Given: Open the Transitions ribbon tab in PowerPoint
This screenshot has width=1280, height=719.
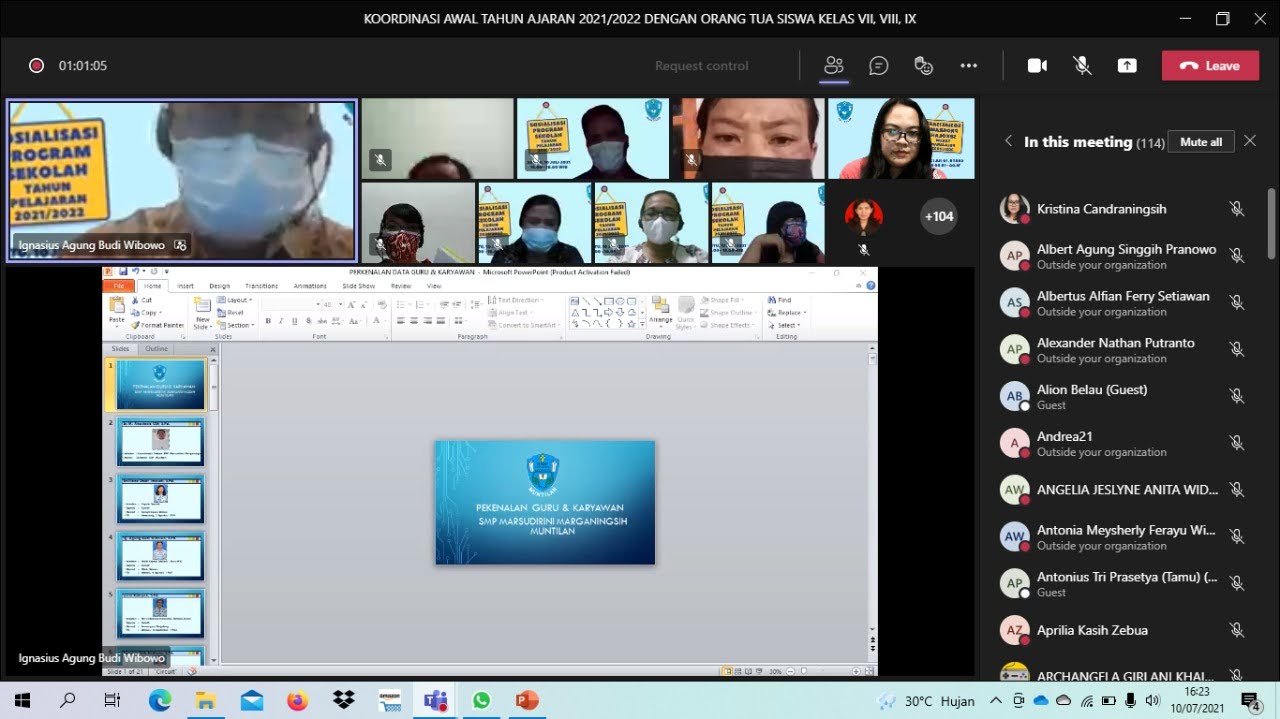Looking at the screenshot, I should point(262,286).
